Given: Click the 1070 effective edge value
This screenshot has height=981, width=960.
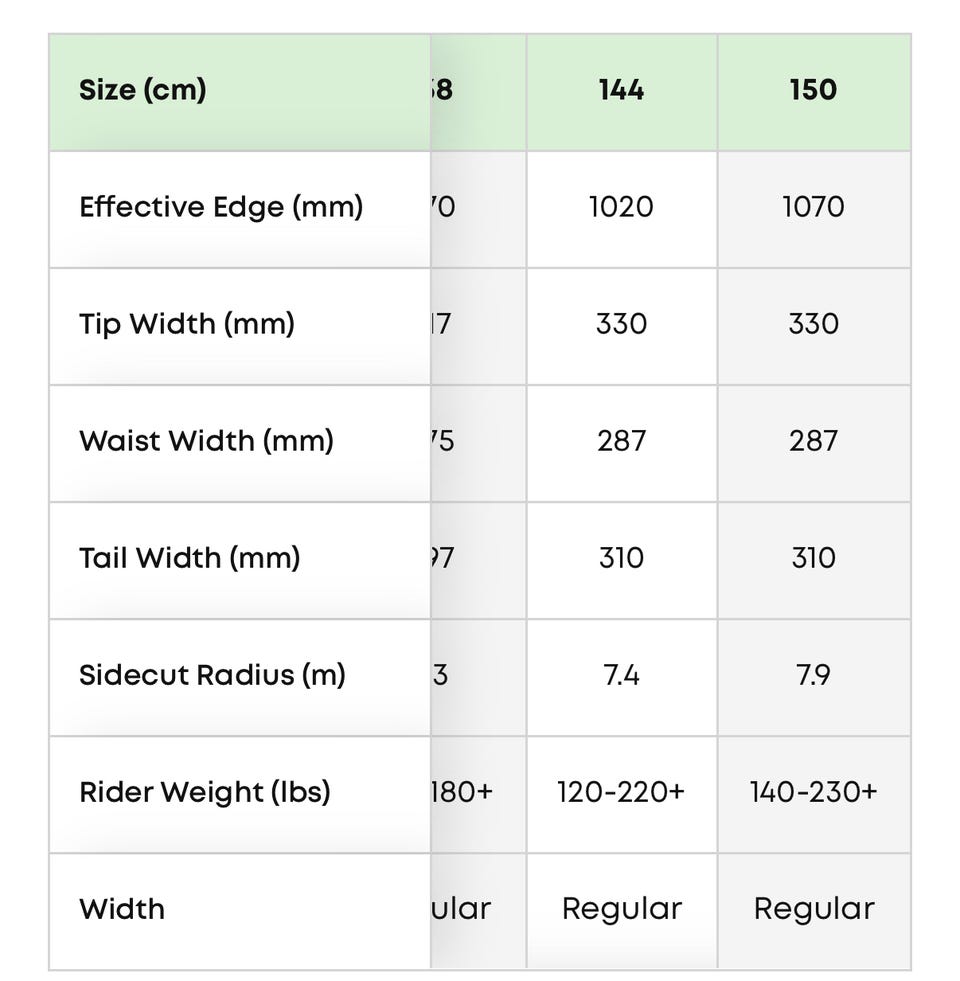Looking at the screenshot, I should (x=813, y=207).
